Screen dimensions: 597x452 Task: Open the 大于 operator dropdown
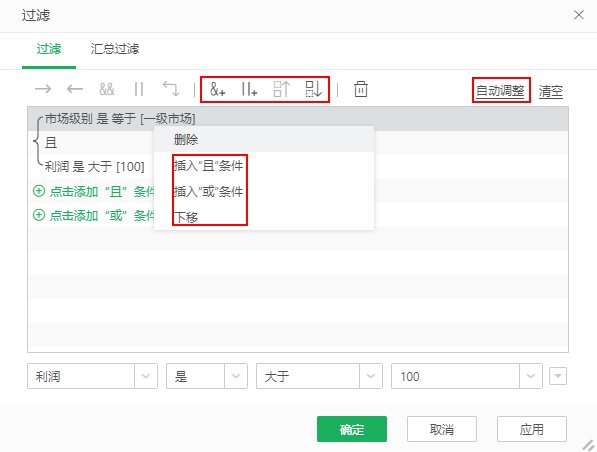pos(371,376)
